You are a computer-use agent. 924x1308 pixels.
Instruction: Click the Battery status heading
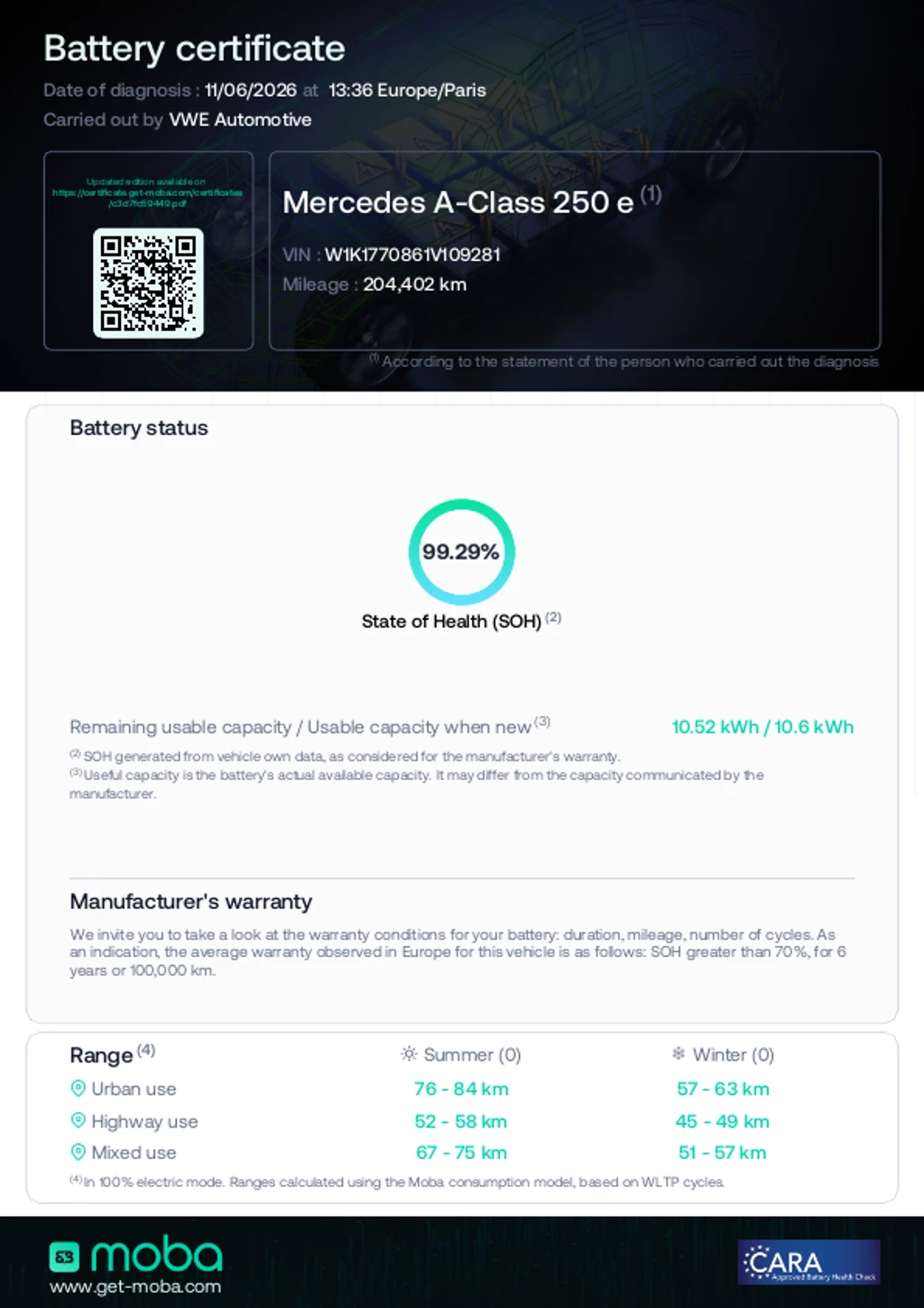(x=139, y=428)
